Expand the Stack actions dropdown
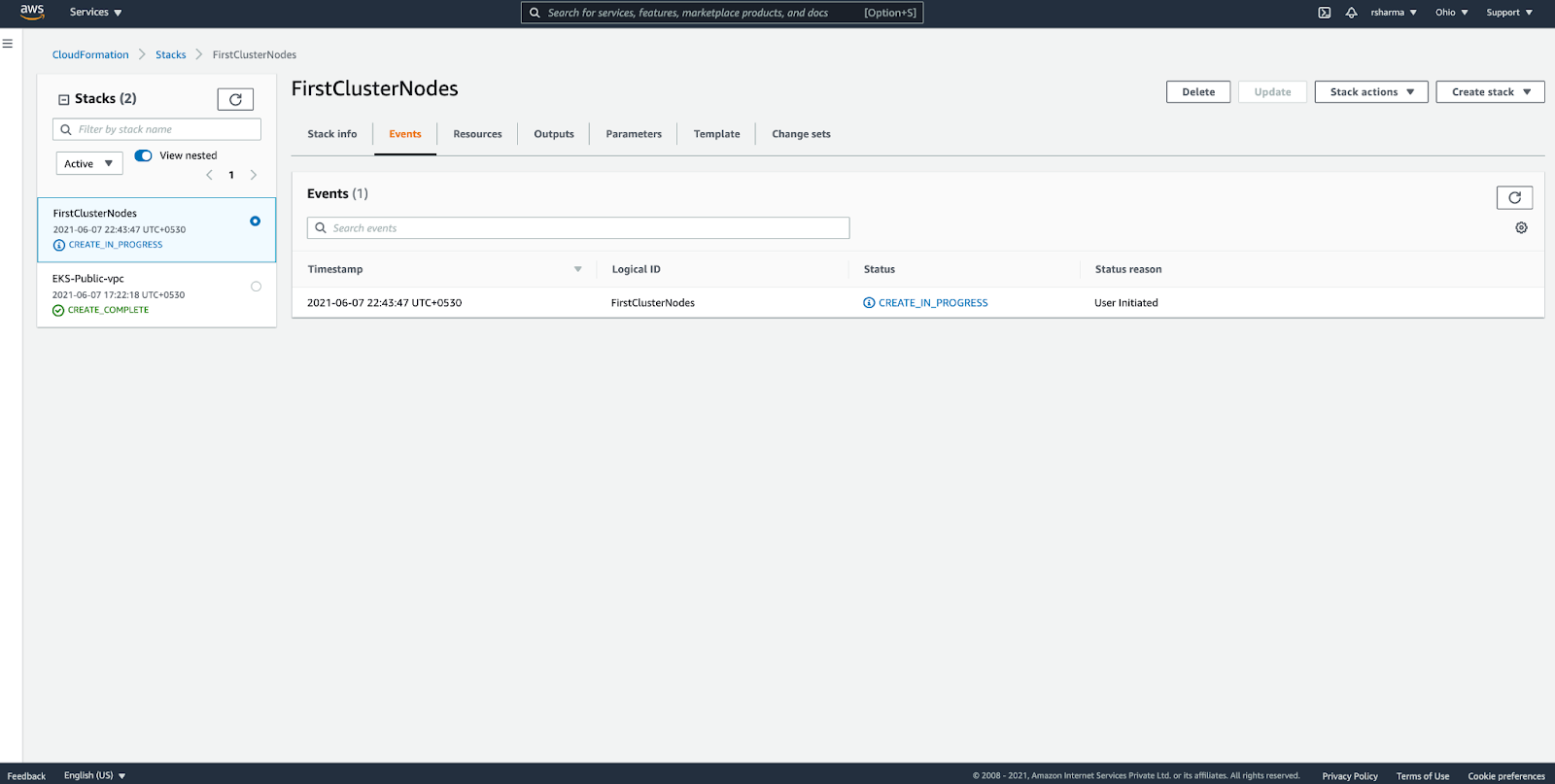The image size is (1555, 784). pos(1370,92)
